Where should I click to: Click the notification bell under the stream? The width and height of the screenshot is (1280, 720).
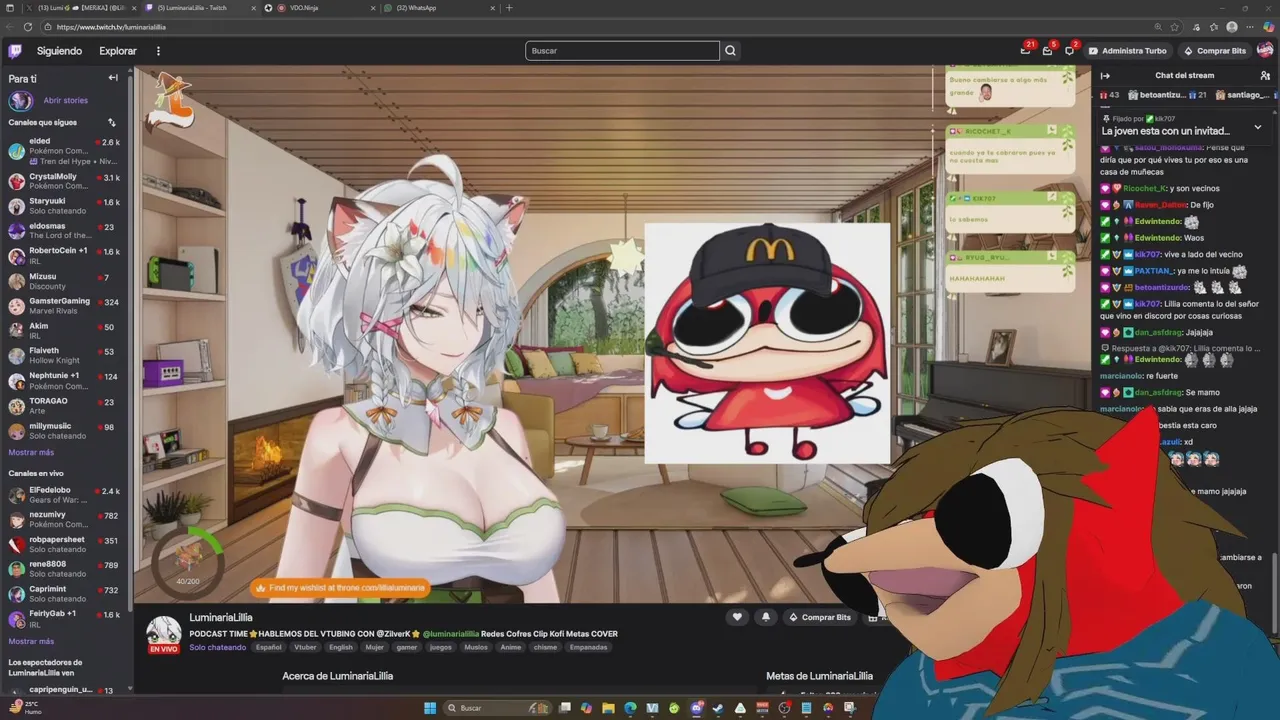[766, 617]
